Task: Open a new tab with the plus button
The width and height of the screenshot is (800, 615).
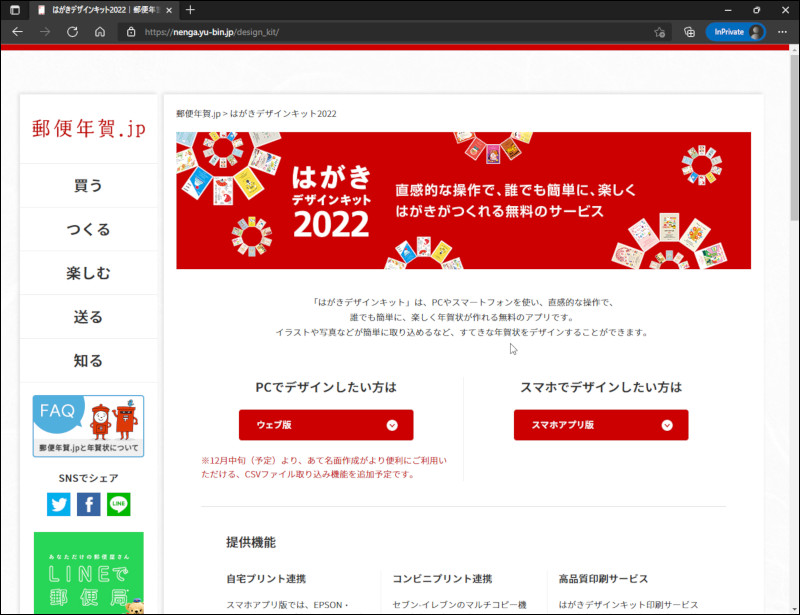Action: [x=190, y=9]
